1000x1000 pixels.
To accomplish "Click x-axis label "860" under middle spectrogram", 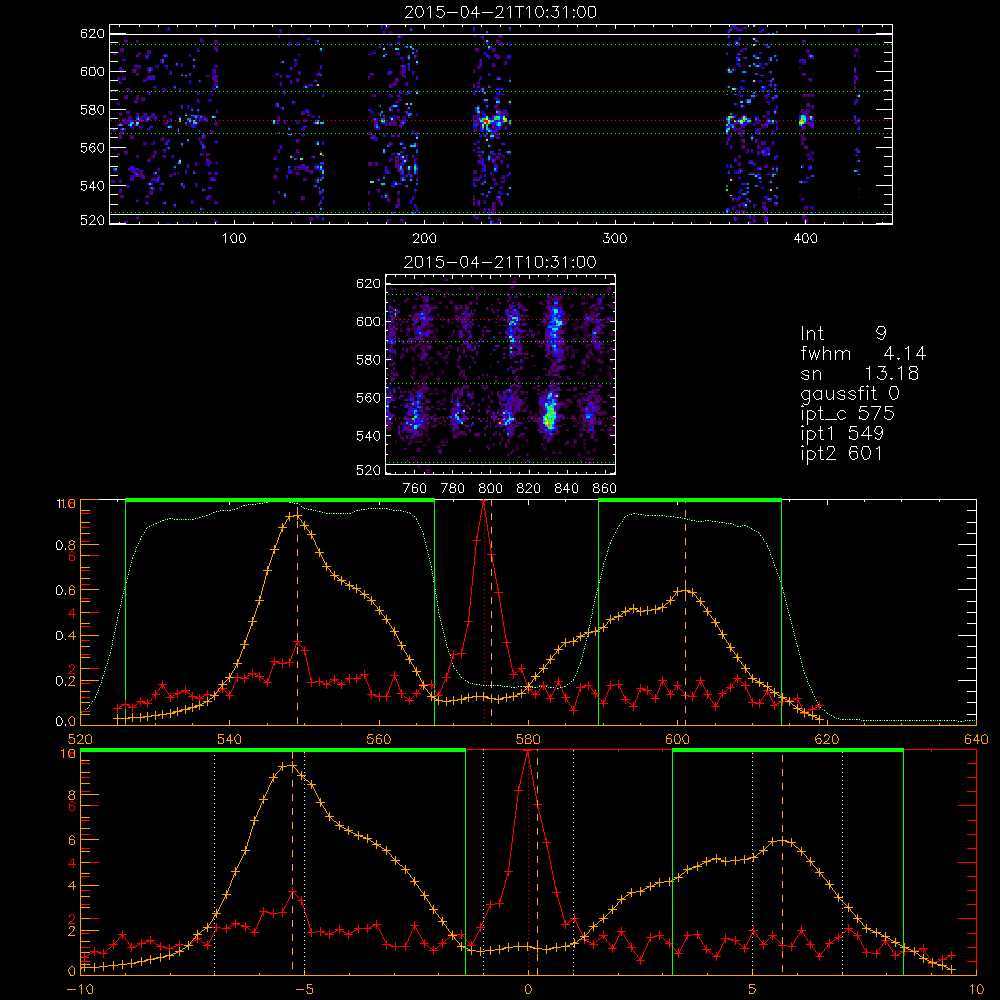I will click(x=605, y=489).
